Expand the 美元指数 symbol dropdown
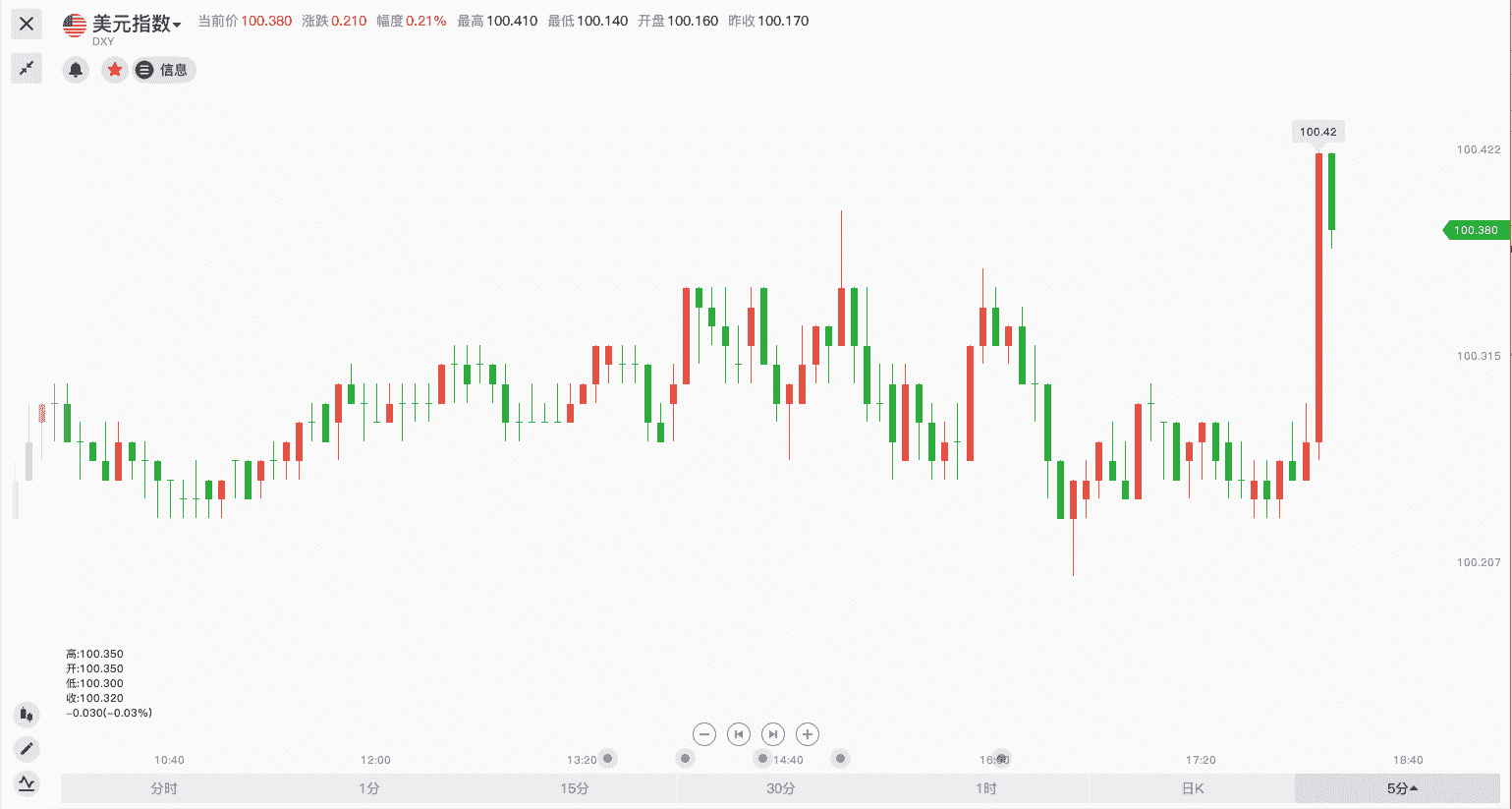The width and height of the screenshot is (1512, 809). 136,24
